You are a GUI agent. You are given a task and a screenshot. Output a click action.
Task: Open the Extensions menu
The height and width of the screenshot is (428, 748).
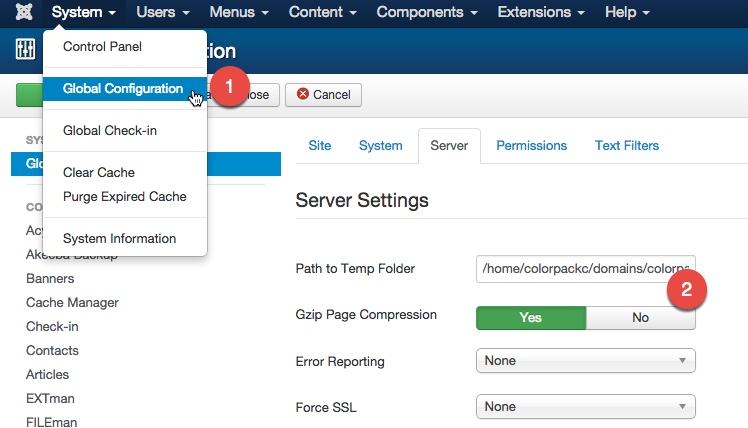(x=541, y=12)
